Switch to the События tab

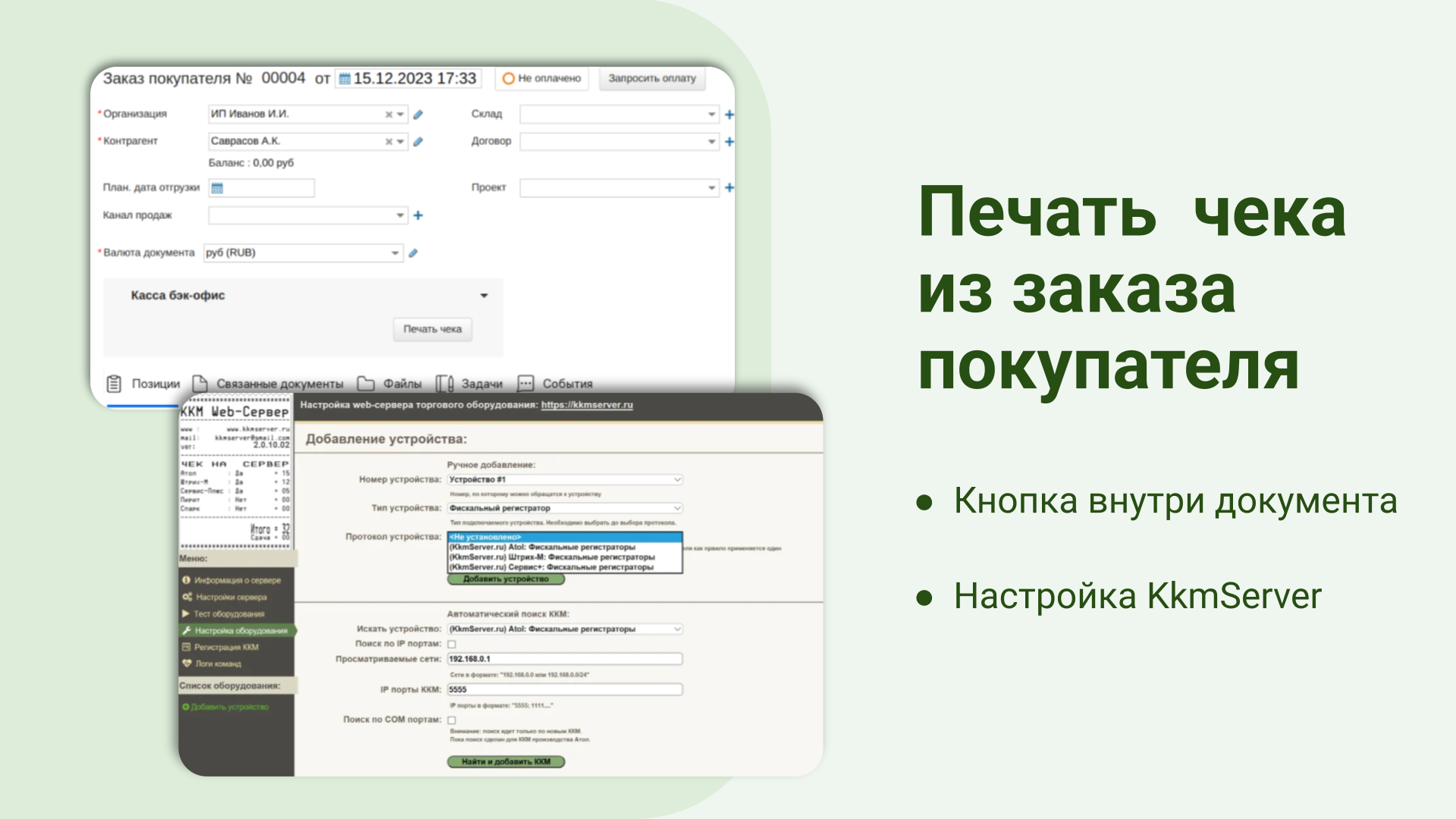[555, 384]
